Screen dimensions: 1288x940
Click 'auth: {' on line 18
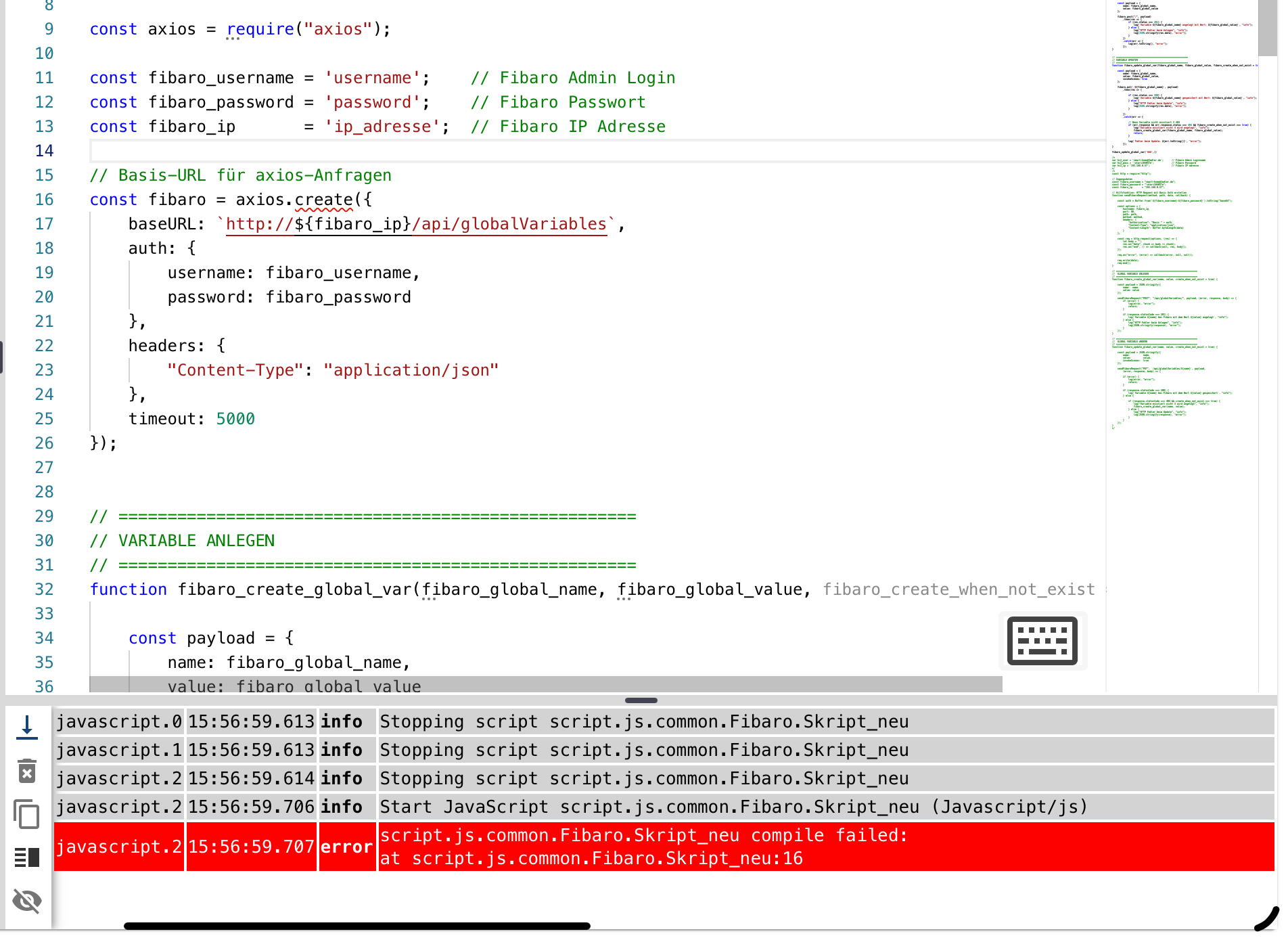click(x=162, y=248)
